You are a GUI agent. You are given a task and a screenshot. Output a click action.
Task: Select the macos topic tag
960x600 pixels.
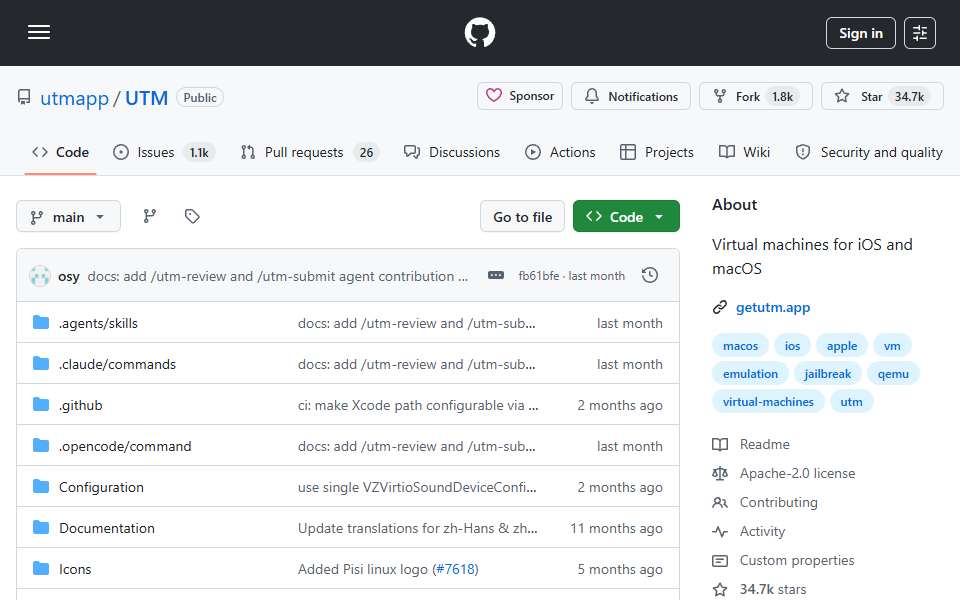[740, 346]
